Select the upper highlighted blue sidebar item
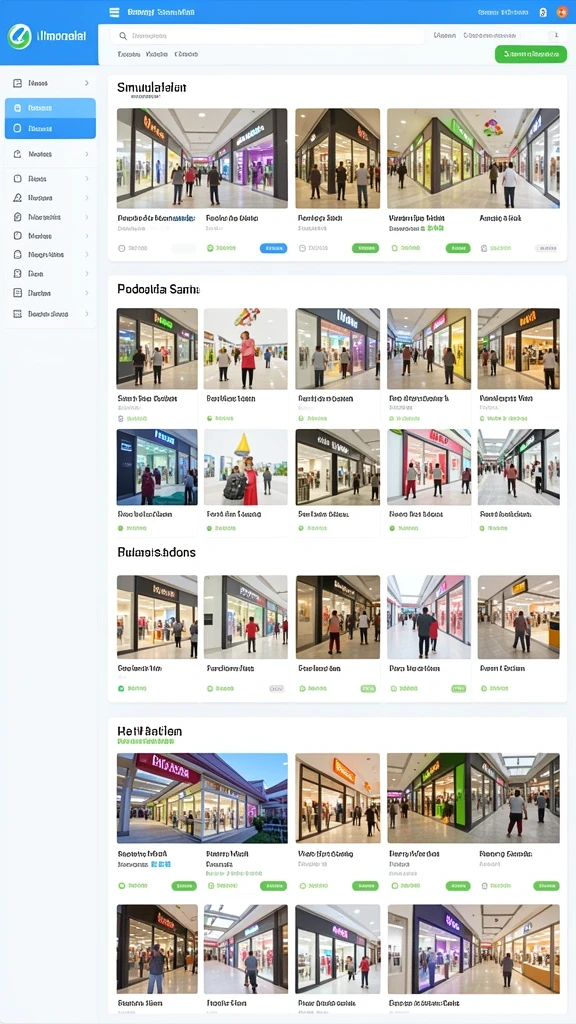The width and height of the screenshot is (576, 1024). click(x=50, y=108)
